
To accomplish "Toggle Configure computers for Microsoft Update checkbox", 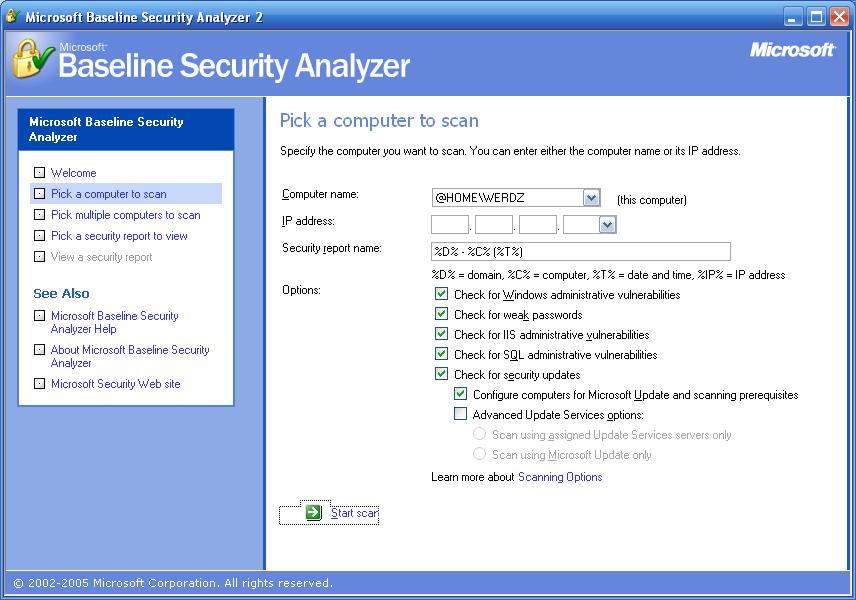I will click(x=460, y=394).
